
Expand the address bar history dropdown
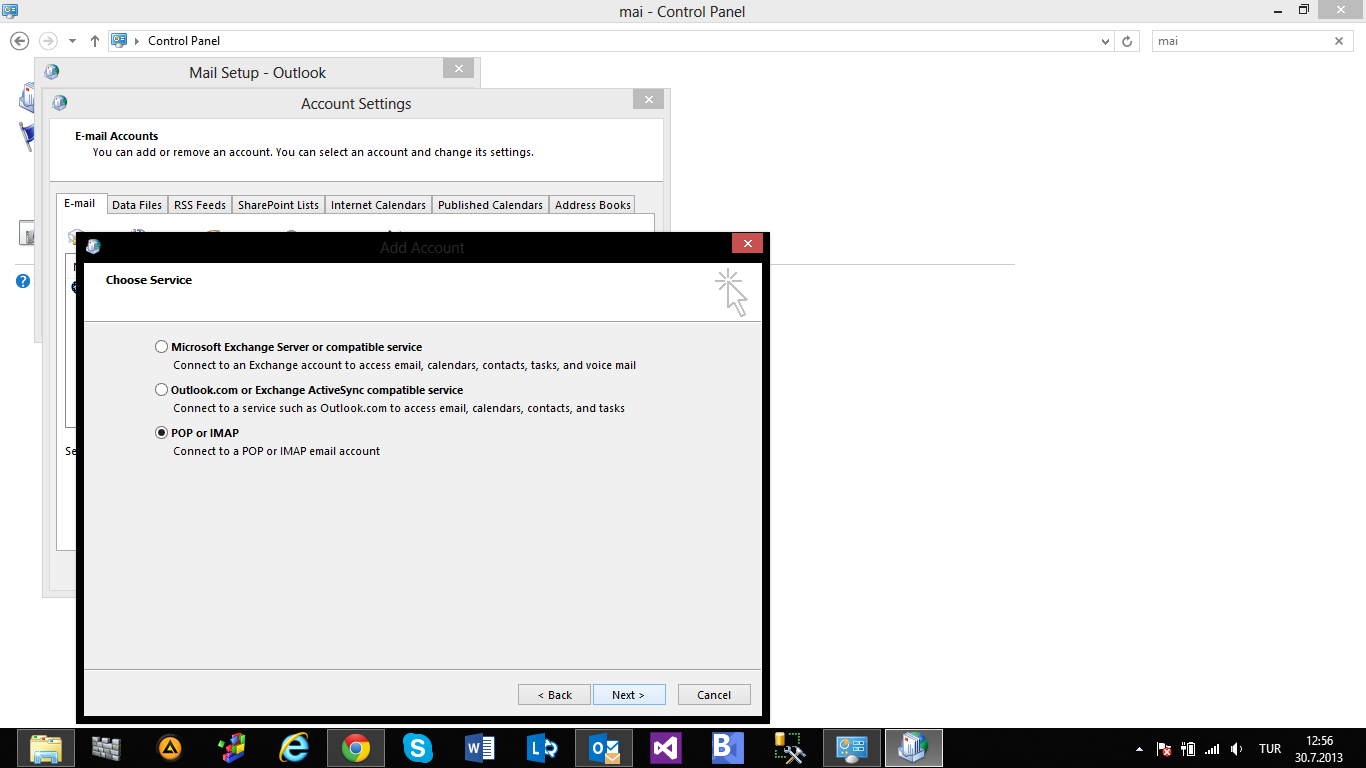coord(1105,41)
